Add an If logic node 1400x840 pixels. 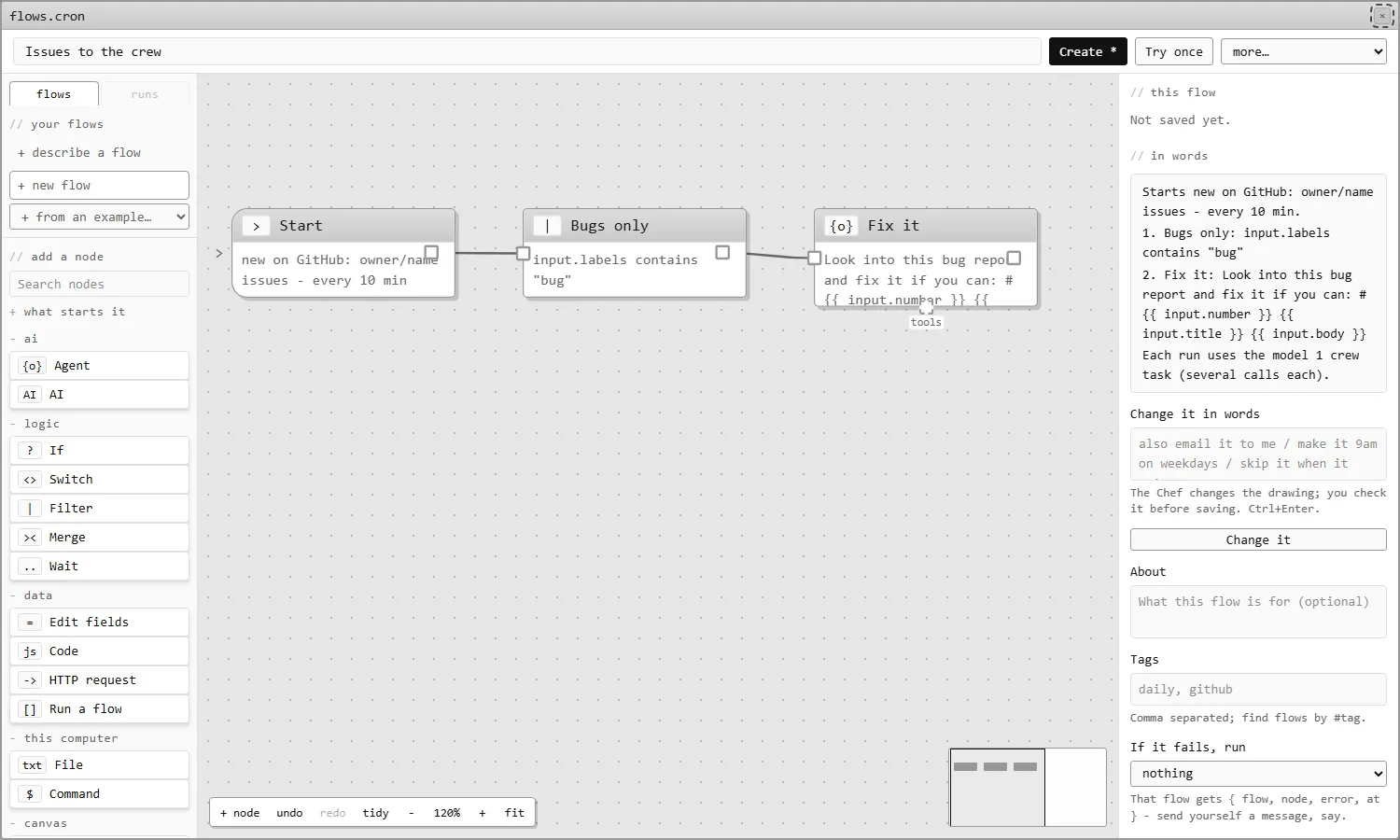[99, 451]
